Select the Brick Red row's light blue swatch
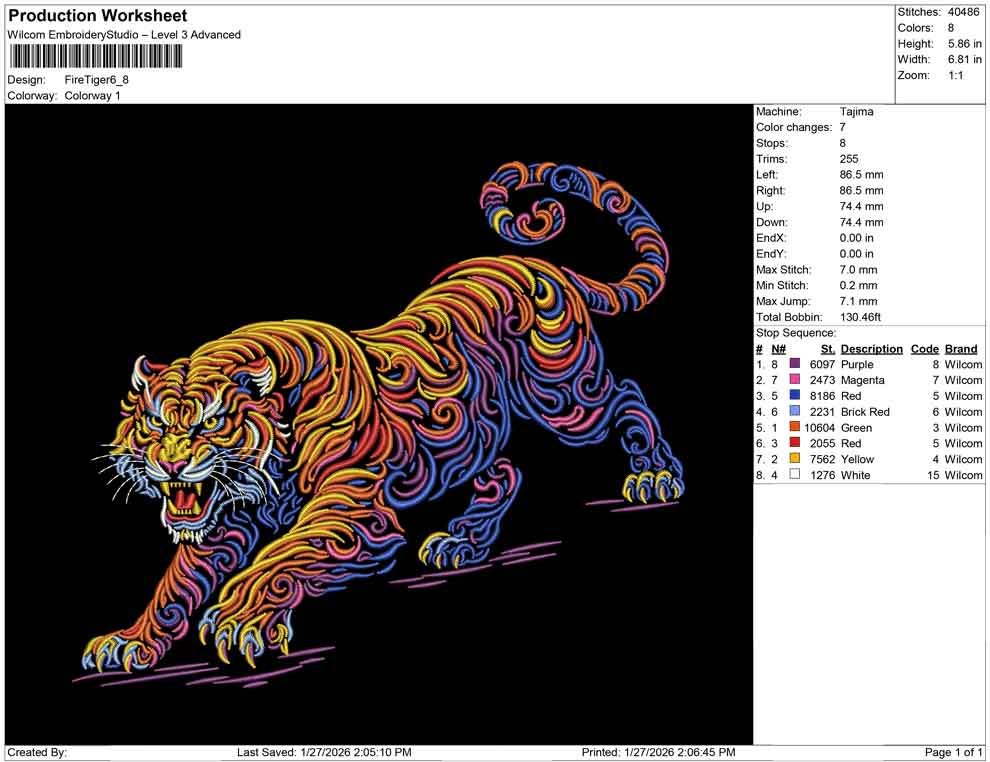Viewport: 990px width, 762px height. click(795, 412)
